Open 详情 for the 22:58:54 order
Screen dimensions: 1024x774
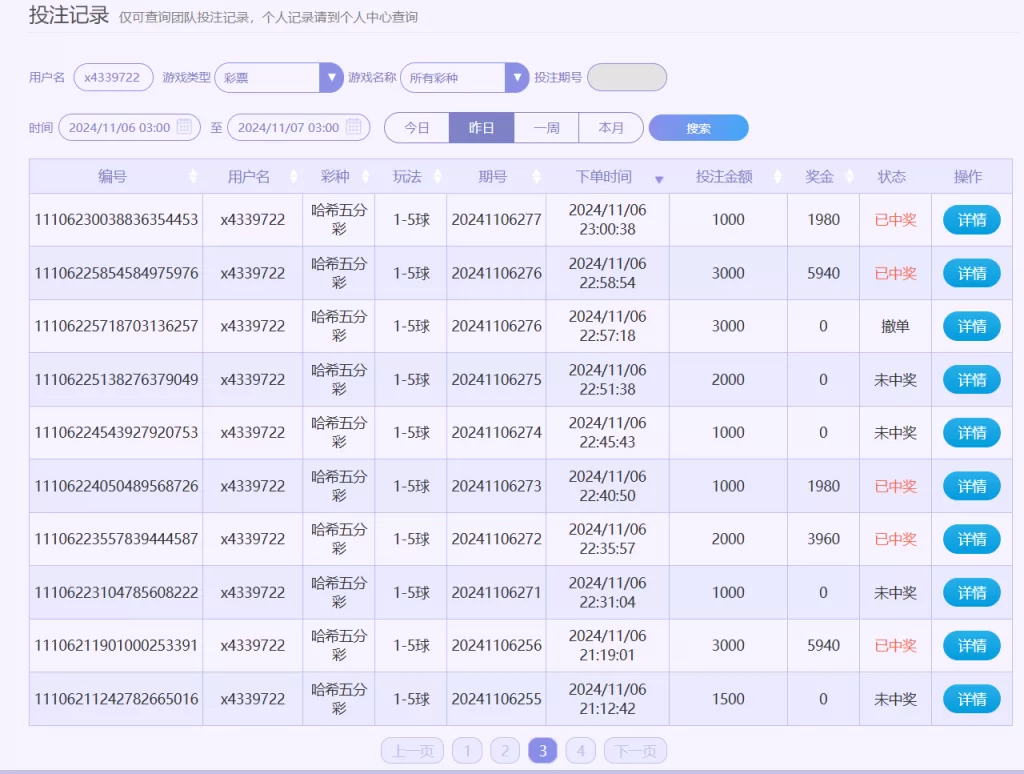point(972,273)
